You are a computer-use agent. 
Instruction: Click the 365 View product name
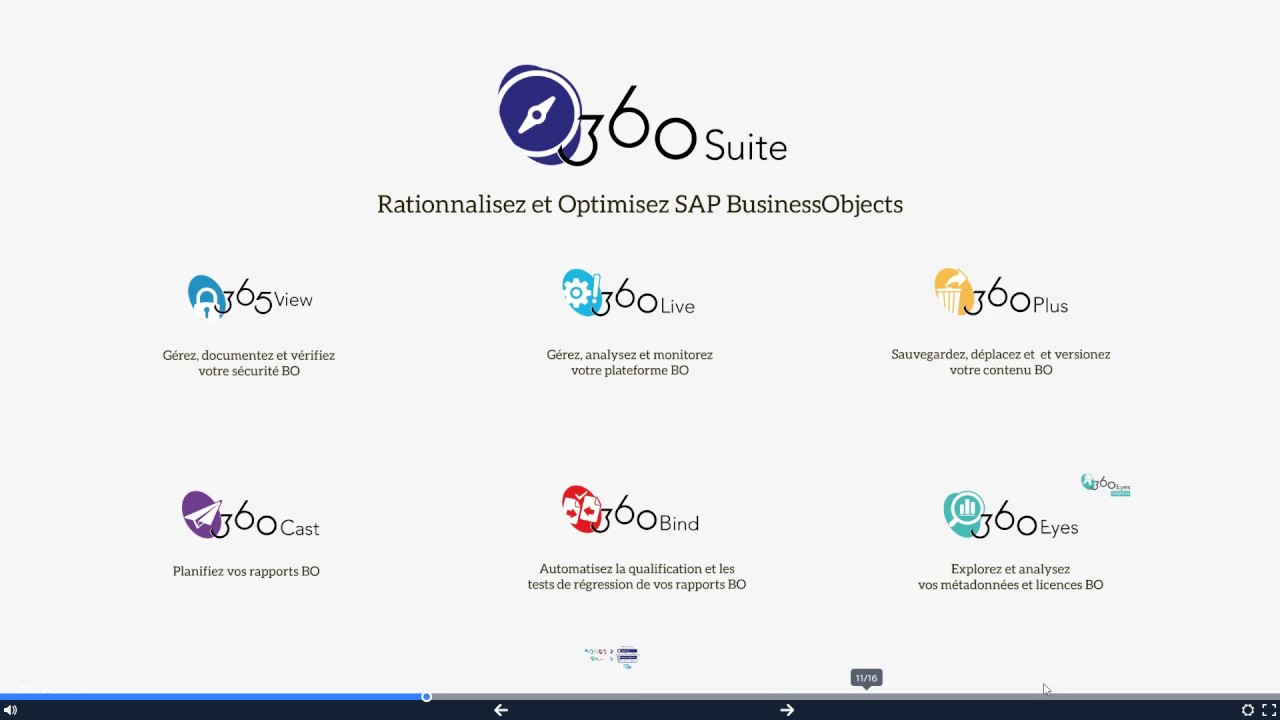click(268, 299)
